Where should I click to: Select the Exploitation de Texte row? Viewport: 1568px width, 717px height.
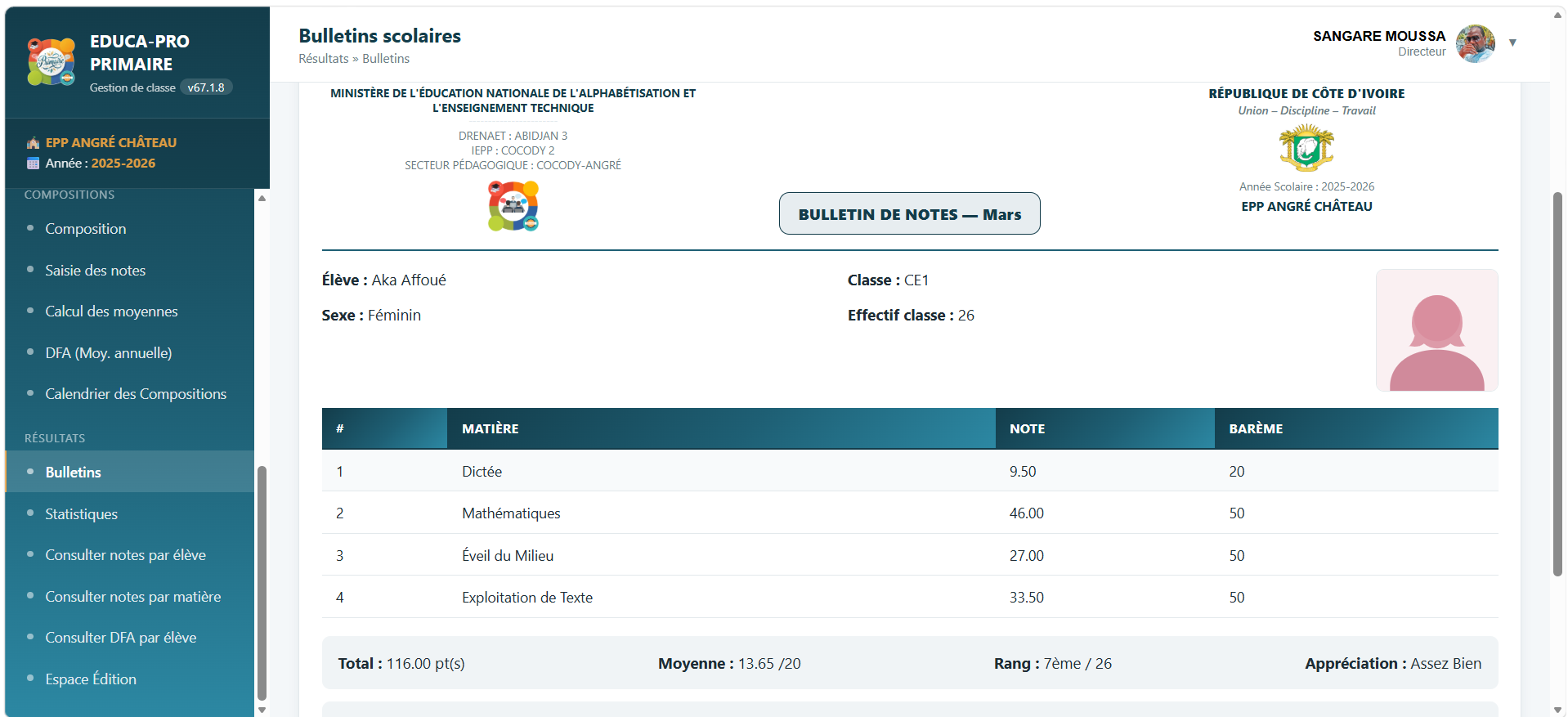tap(910, 598)
